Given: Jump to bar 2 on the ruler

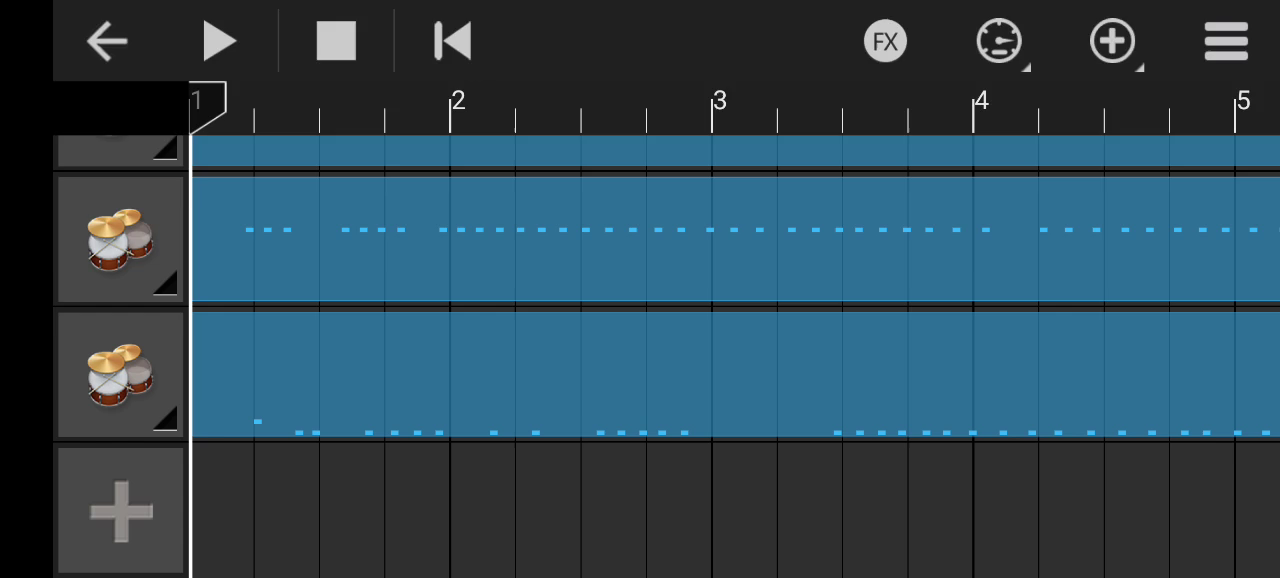Looking at the screenshot, I should [455, 102].
